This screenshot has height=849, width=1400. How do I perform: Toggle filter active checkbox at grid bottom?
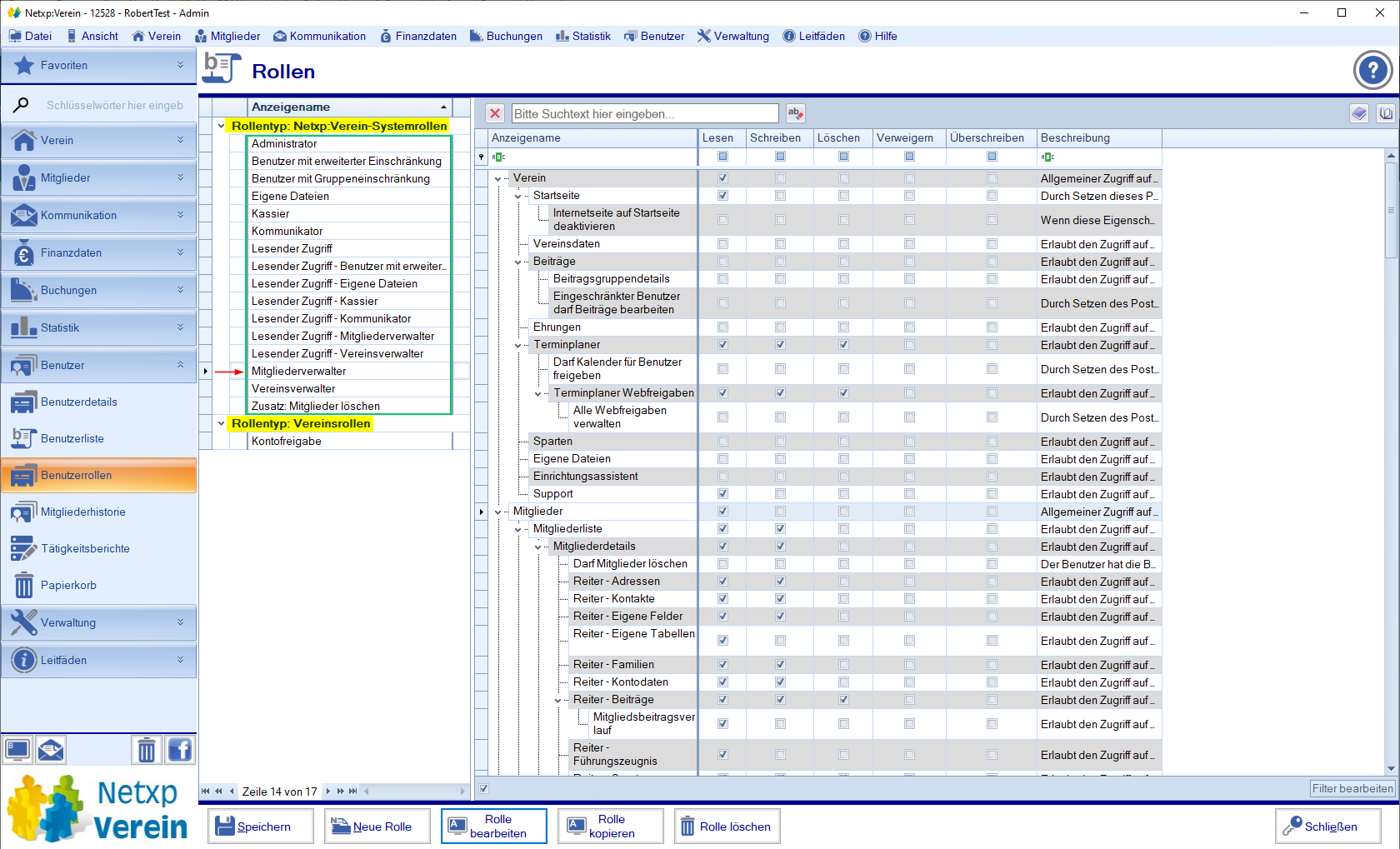coord(483,788)
